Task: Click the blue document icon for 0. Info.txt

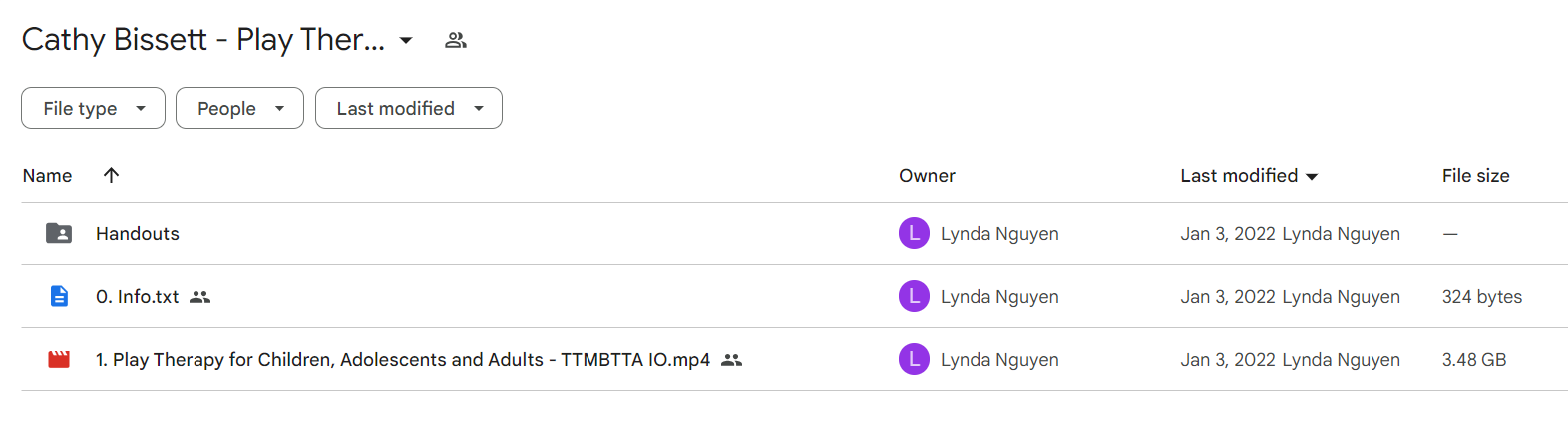Action: tap(59, 296)
